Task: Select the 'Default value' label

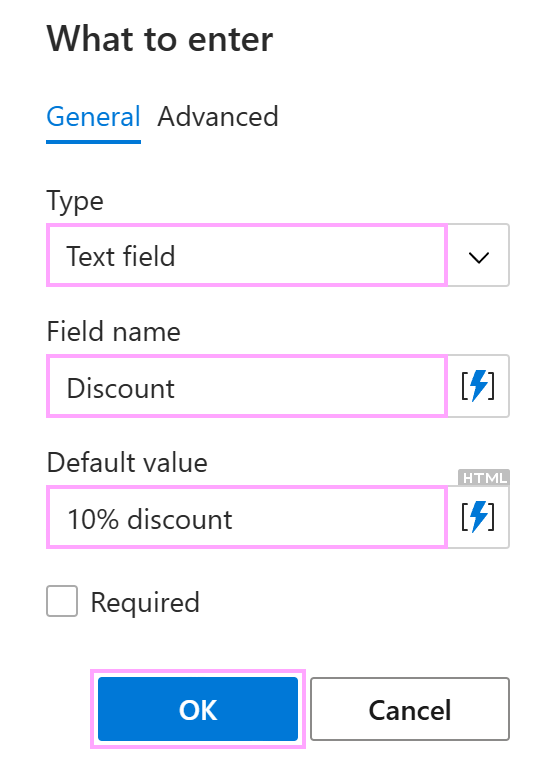Action: 127,462
